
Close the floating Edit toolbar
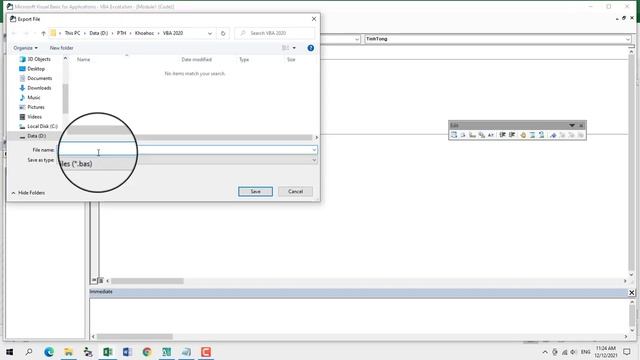[x=581, y=125]
